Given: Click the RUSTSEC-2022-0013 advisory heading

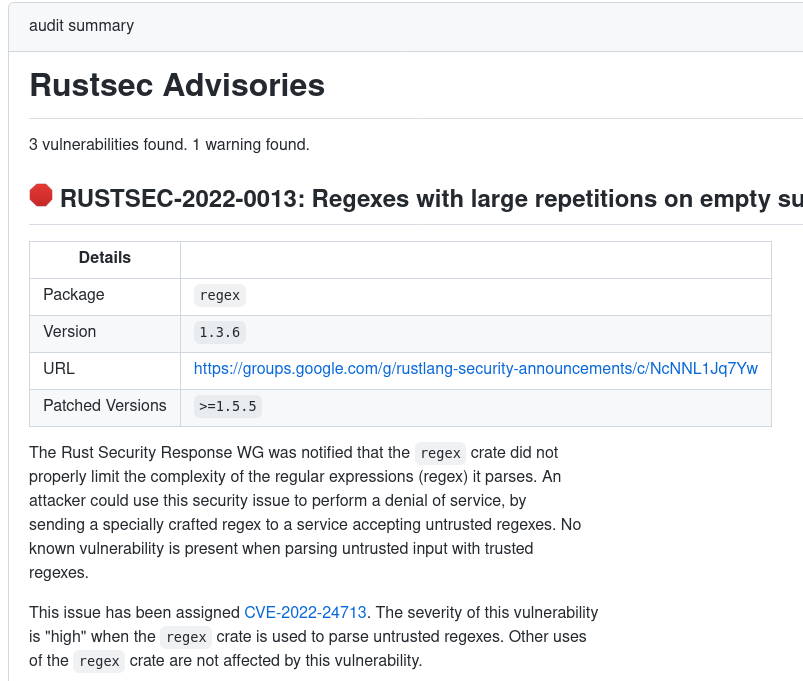Looking at the screenshot, I should [x=430, y=198].
